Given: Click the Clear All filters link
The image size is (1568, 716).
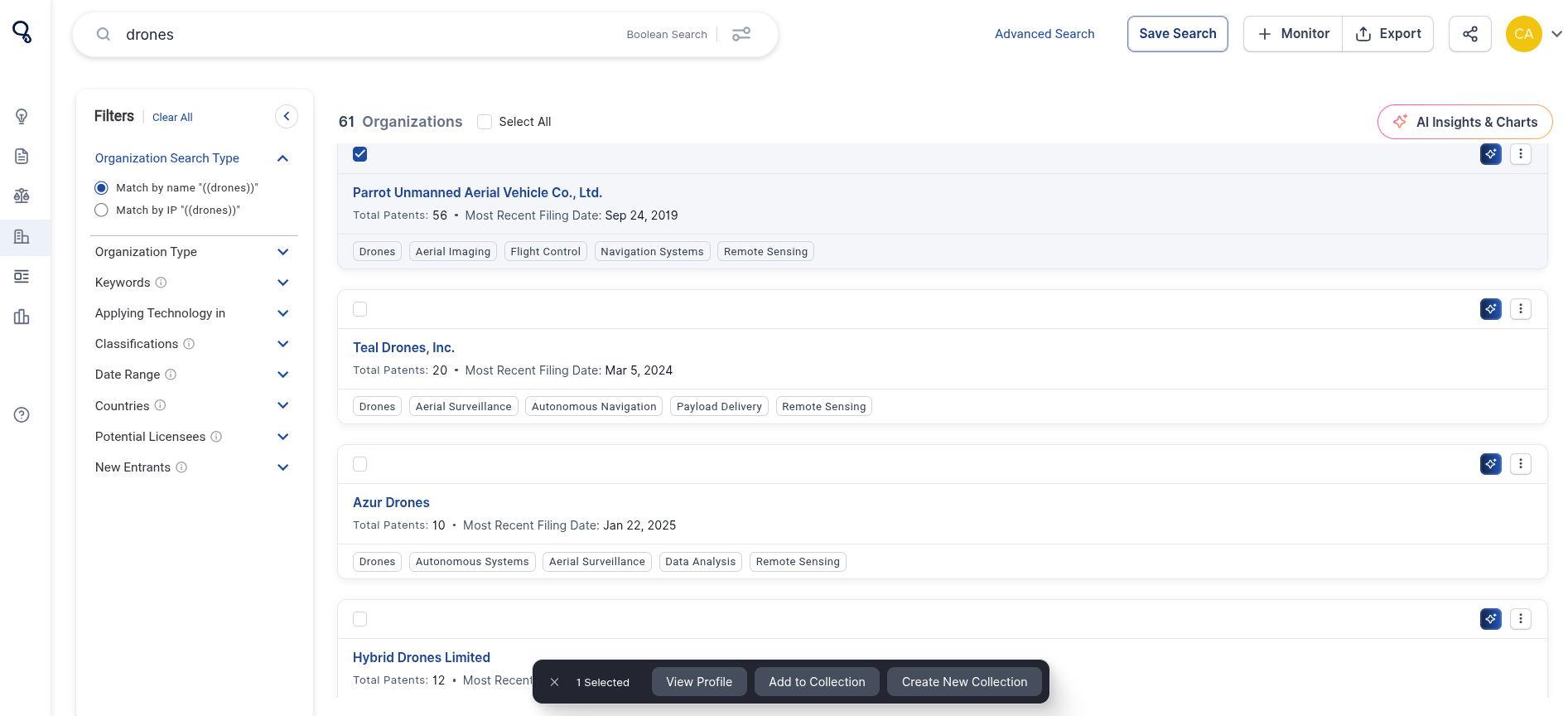Looking at the screenshot, I should tap(172, 117).
